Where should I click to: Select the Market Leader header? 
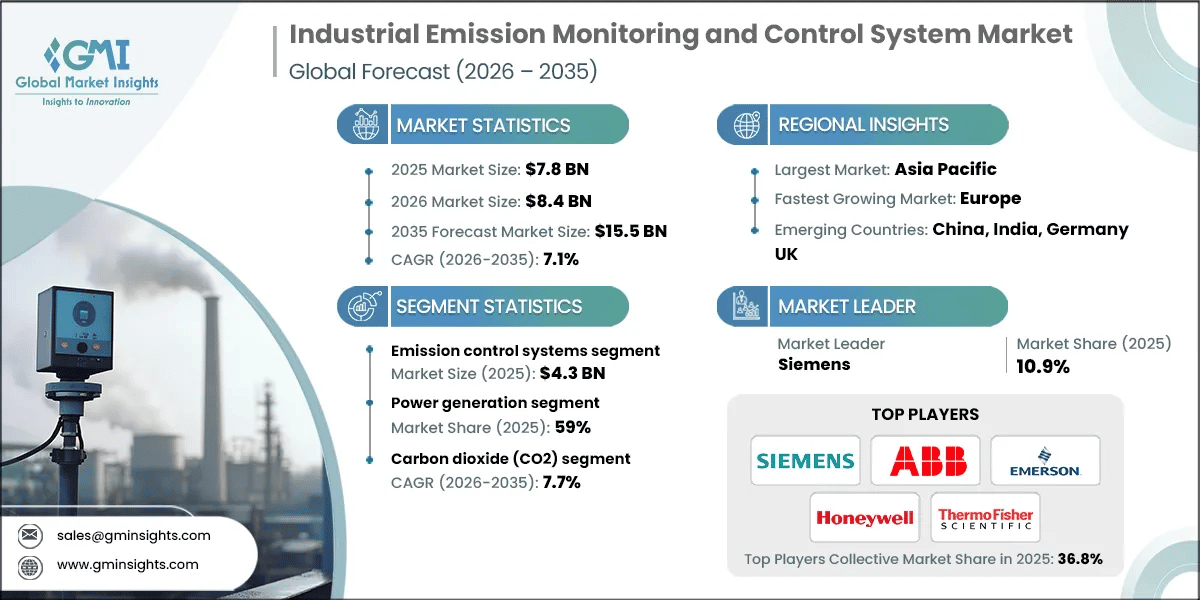click(846, 306)
